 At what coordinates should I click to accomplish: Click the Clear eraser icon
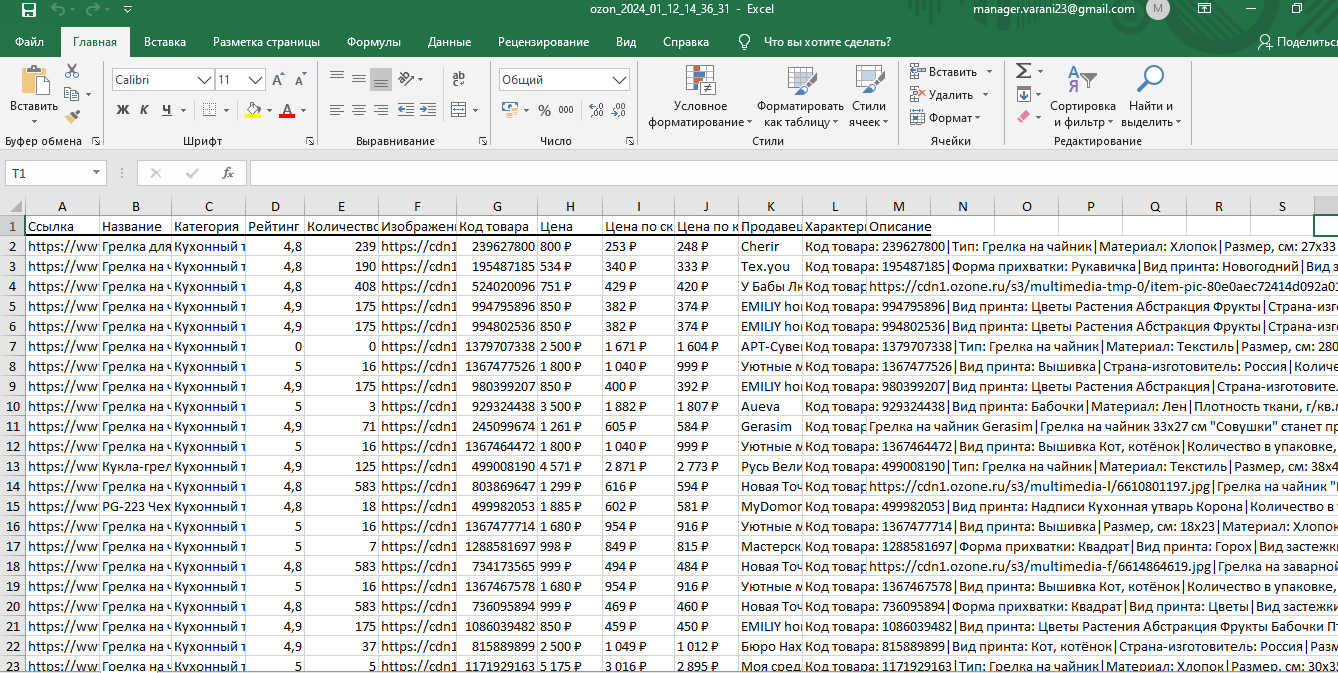point(1023,117)
